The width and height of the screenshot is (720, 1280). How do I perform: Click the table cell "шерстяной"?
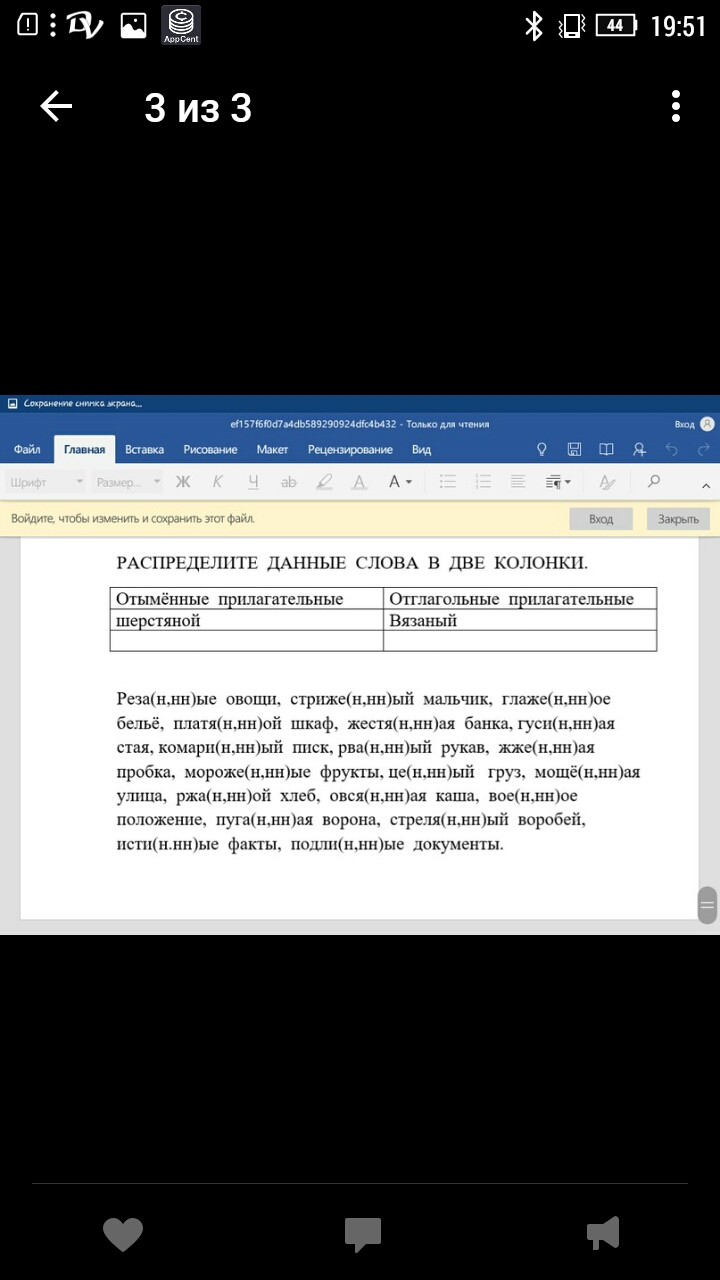(x=247, y=620)
